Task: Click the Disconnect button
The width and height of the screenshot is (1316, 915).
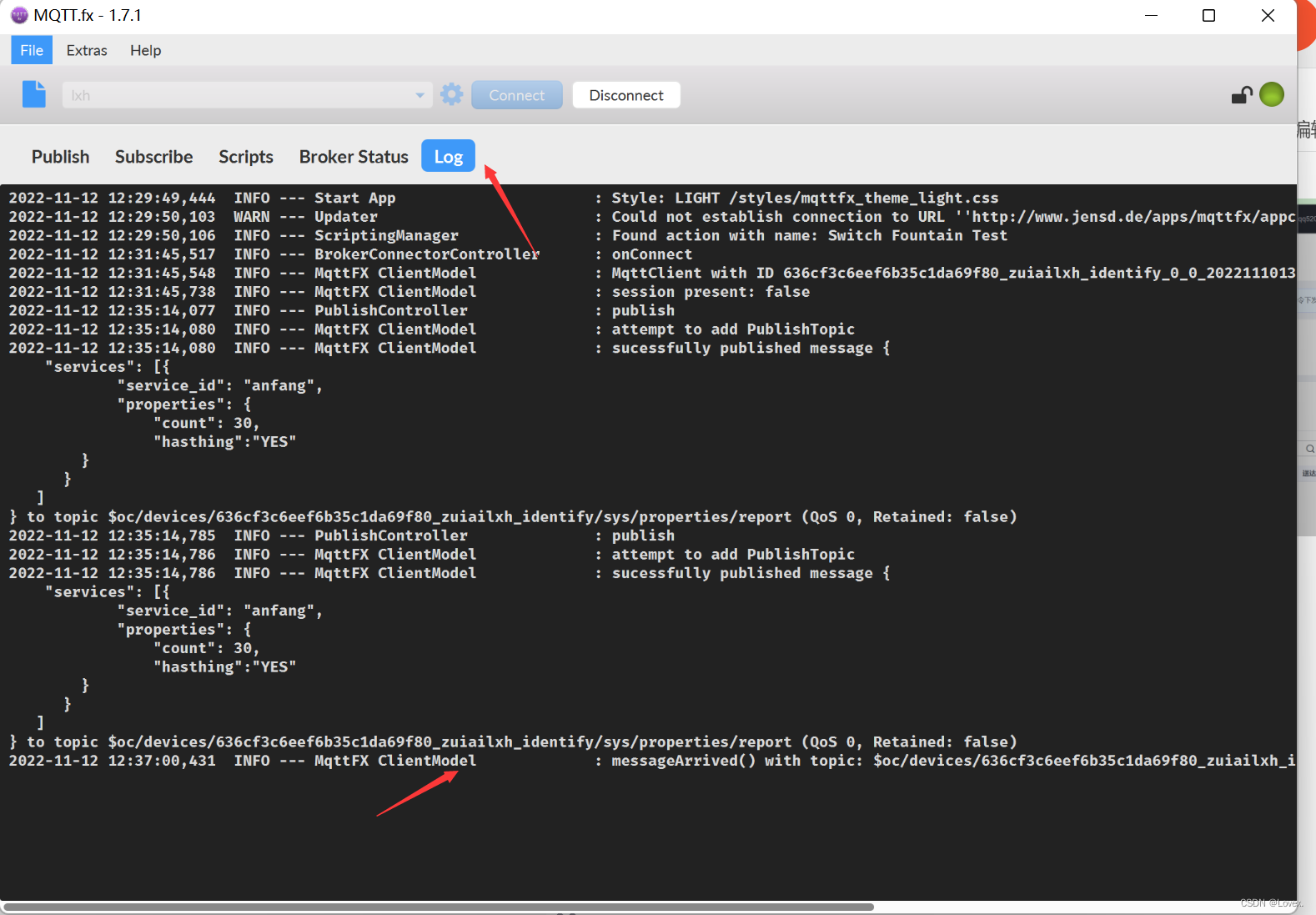Action: click(626, 95)
